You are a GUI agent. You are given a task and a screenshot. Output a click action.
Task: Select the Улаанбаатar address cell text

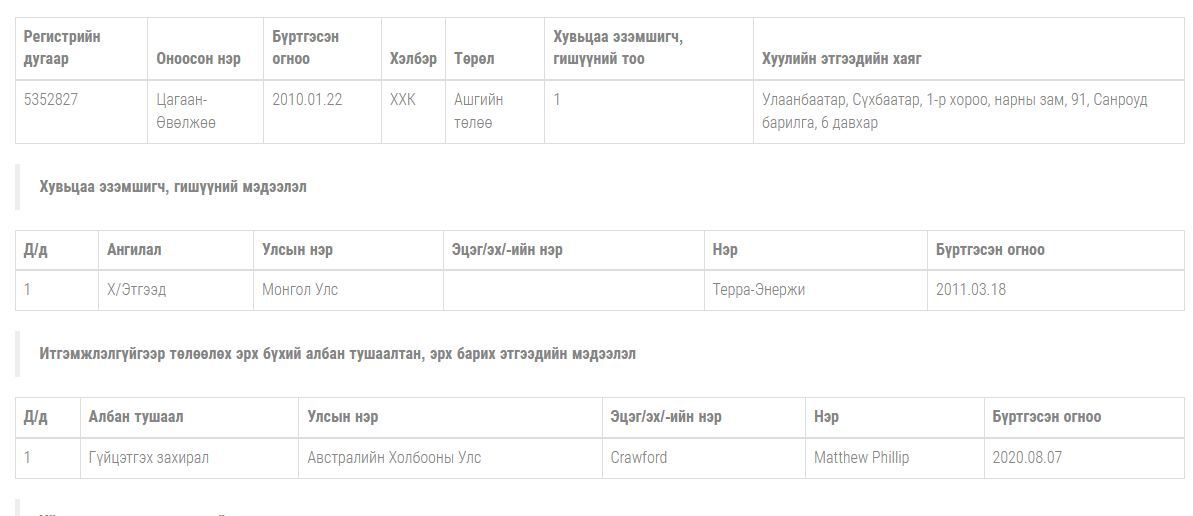(x=954, y=111)
